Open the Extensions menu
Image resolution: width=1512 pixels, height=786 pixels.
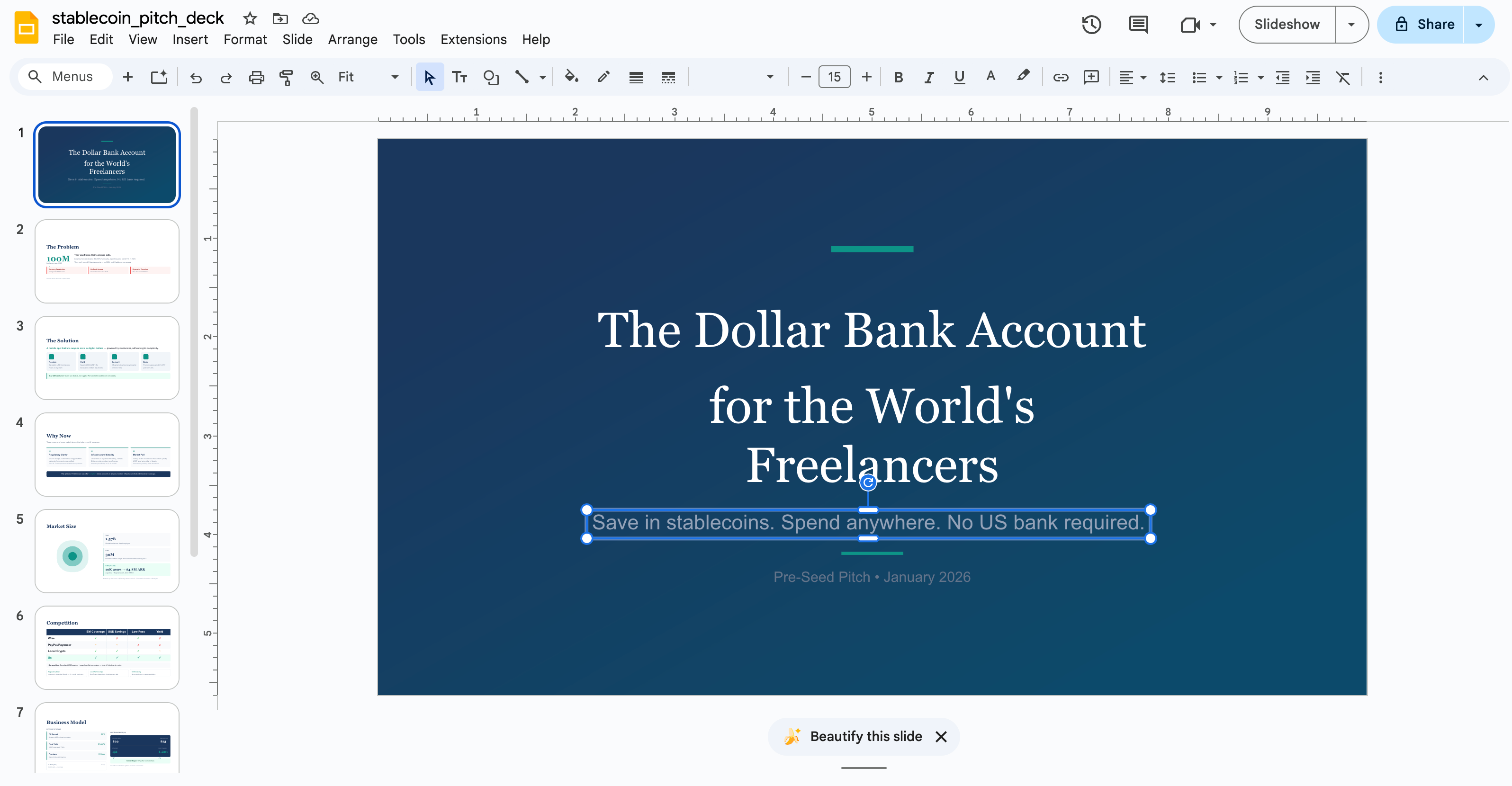point(473,39)
